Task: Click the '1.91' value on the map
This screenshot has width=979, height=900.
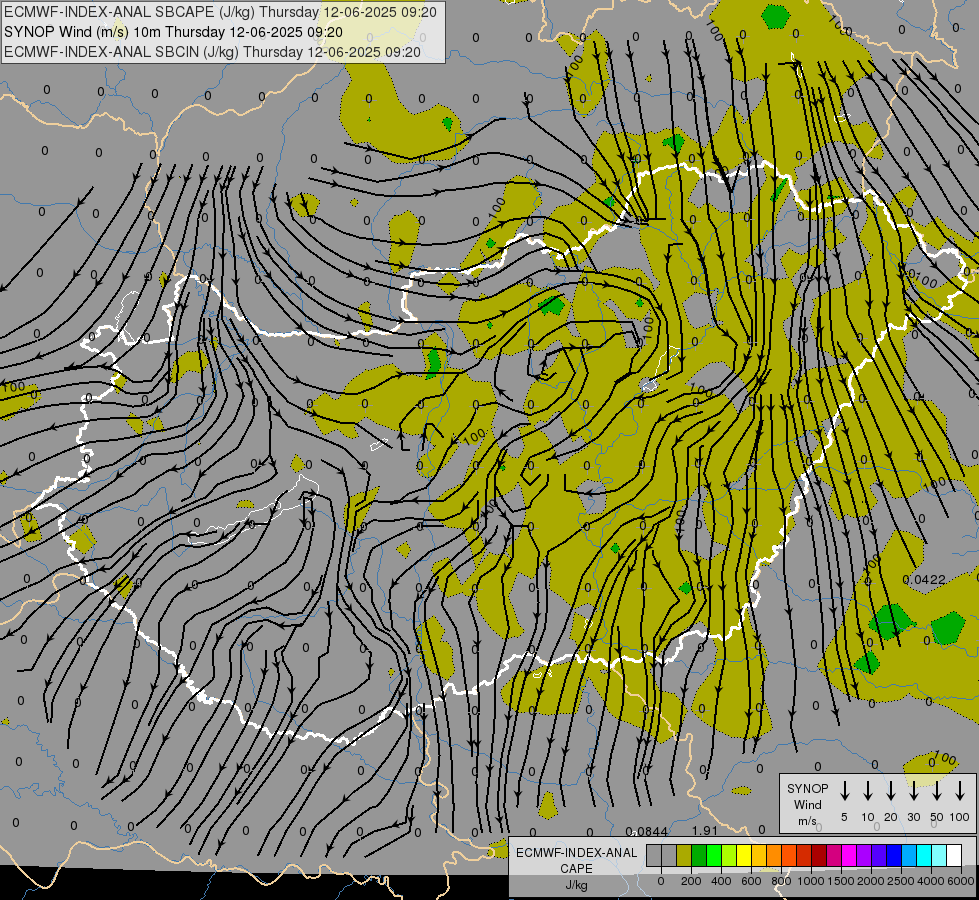Action: pyautogui.click(x=705, y=831)
